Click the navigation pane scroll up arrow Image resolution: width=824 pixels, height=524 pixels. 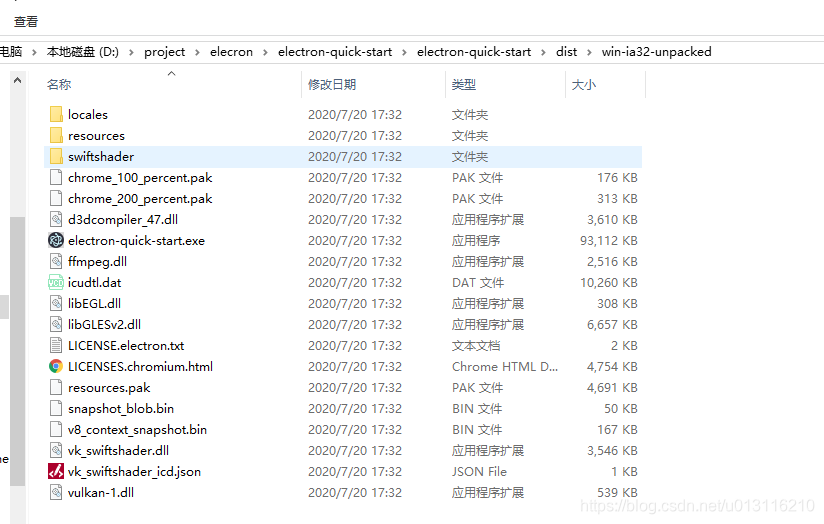coord(17,80)
